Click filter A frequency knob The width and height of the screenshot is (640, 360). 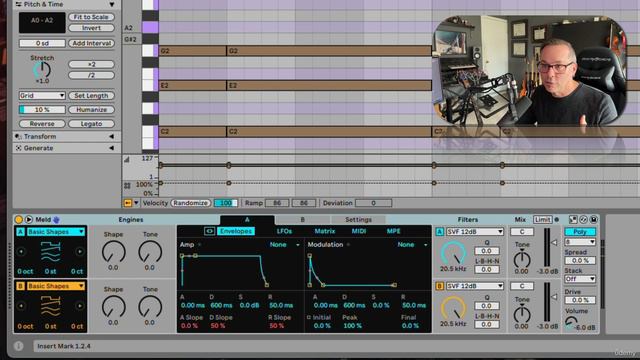[453, 253]
